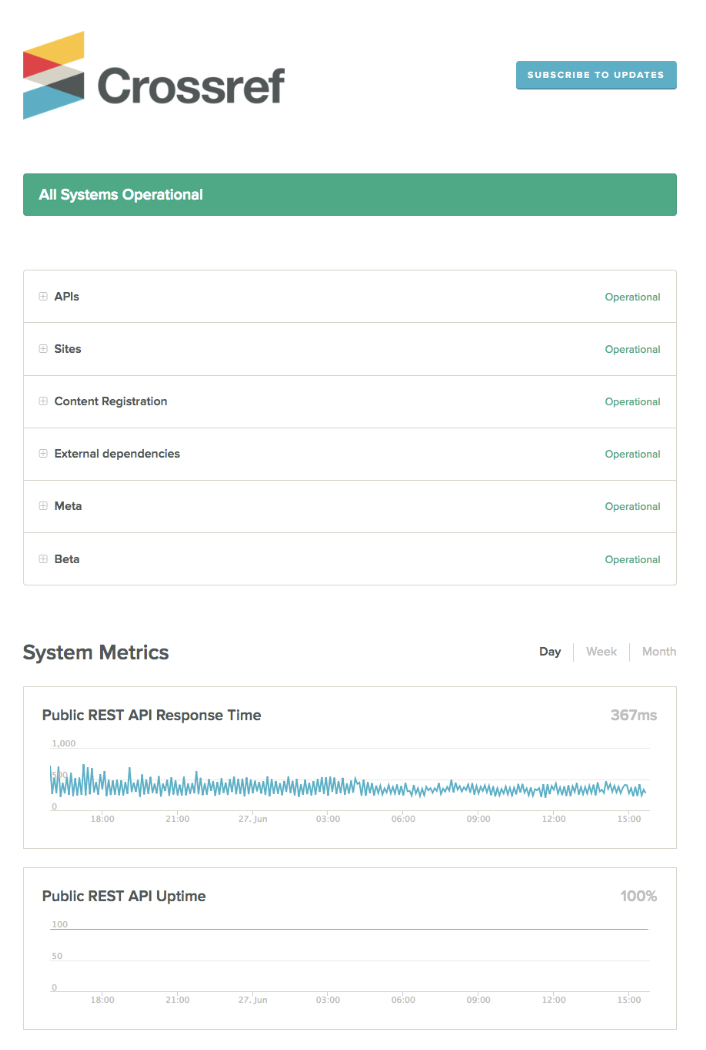Expand the Sites component group
706x1050 pixels.
point(43,349)
